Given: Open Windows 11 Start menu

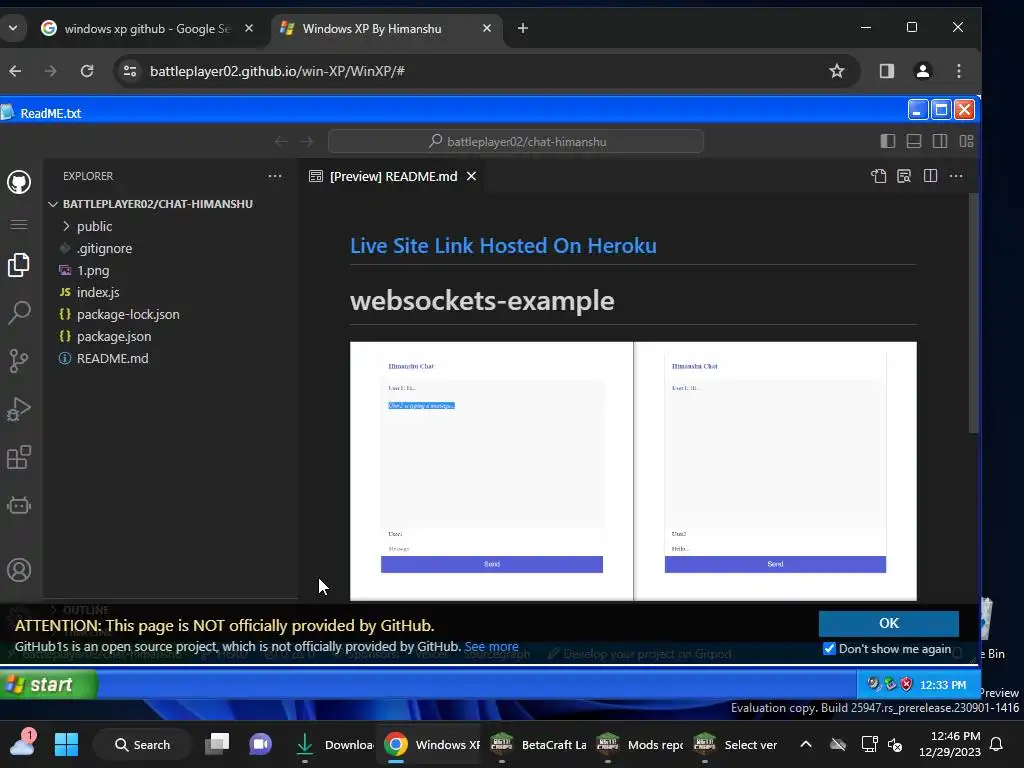Looking at the screenshot, I should point(66,744).
